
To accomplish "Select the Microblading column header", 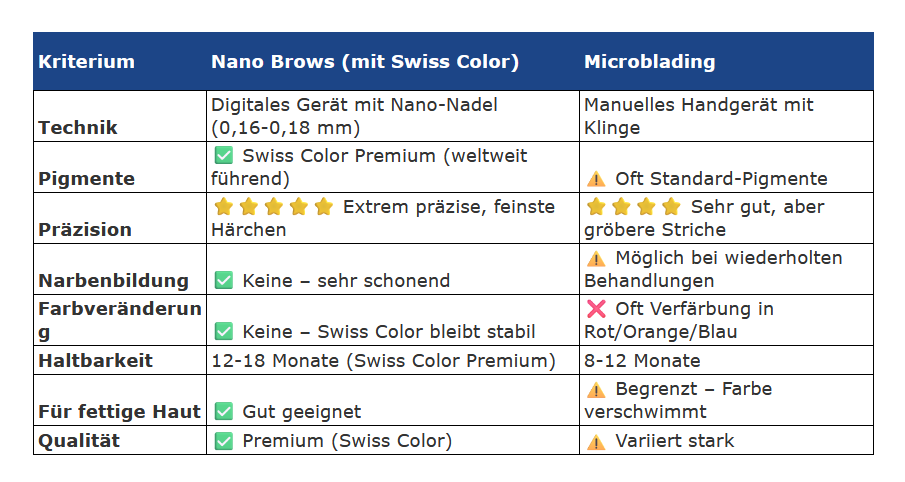I will click(x=650, y=62).
